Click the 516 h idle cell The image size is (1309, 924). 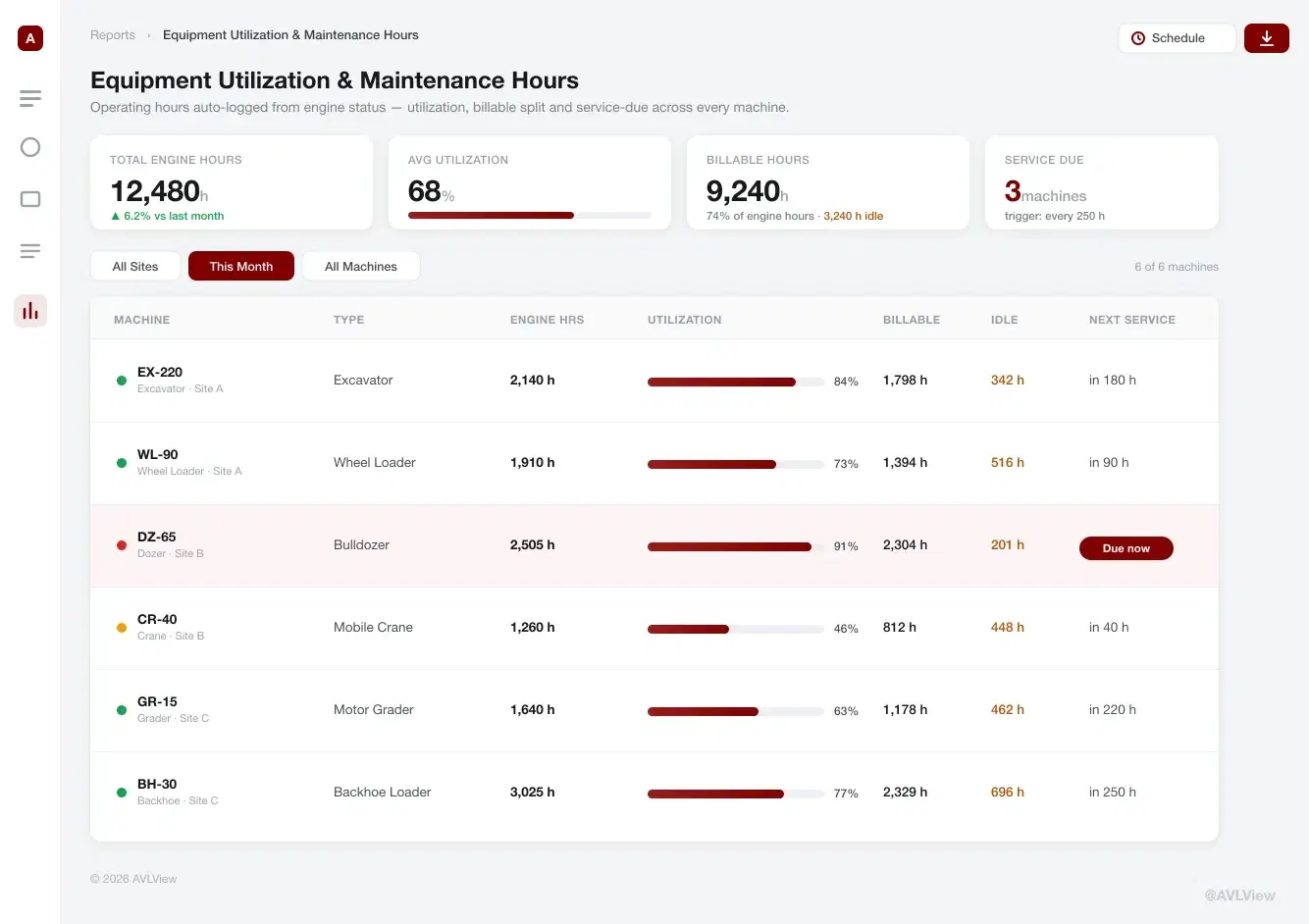(1008, 462)
